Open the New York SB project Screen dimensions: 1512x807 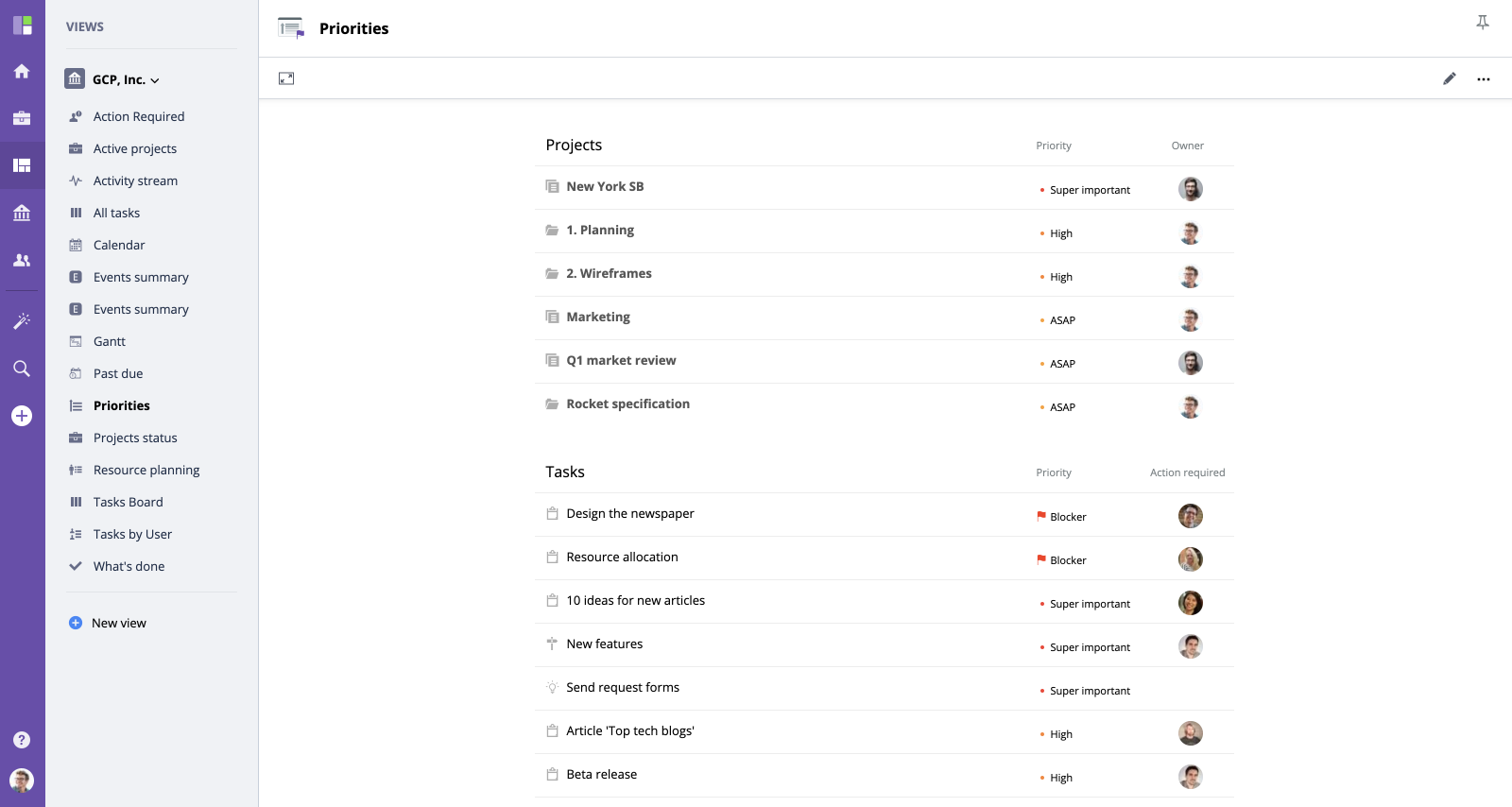[605, 186]
